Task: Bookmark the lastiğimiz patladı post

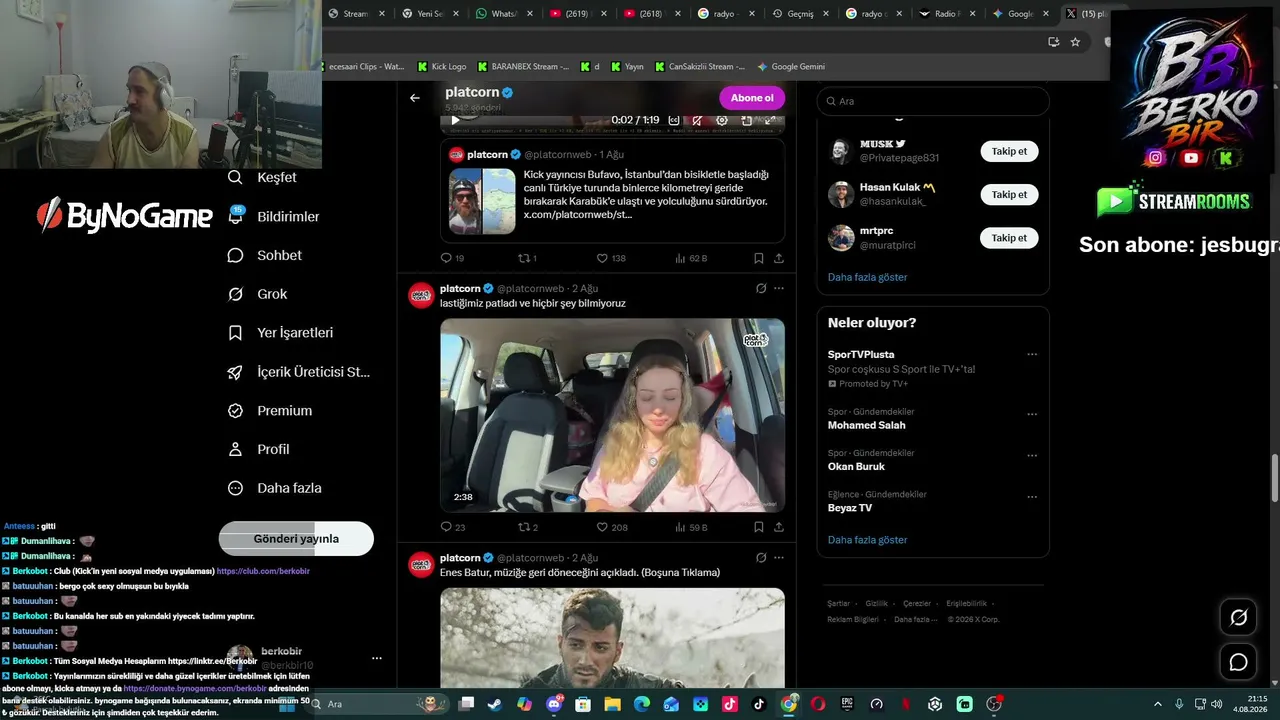Action: click(x=759, y=527)
